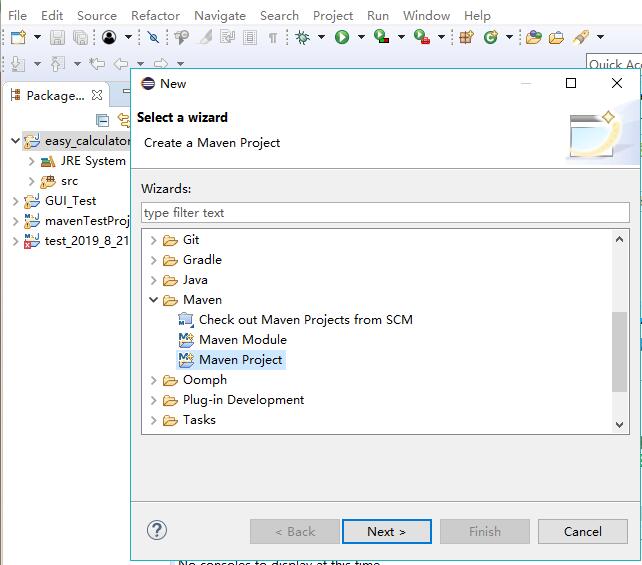Open the Navigate menu
The width and height of the screenshot is (642, 565).
(x=220, y=16)
